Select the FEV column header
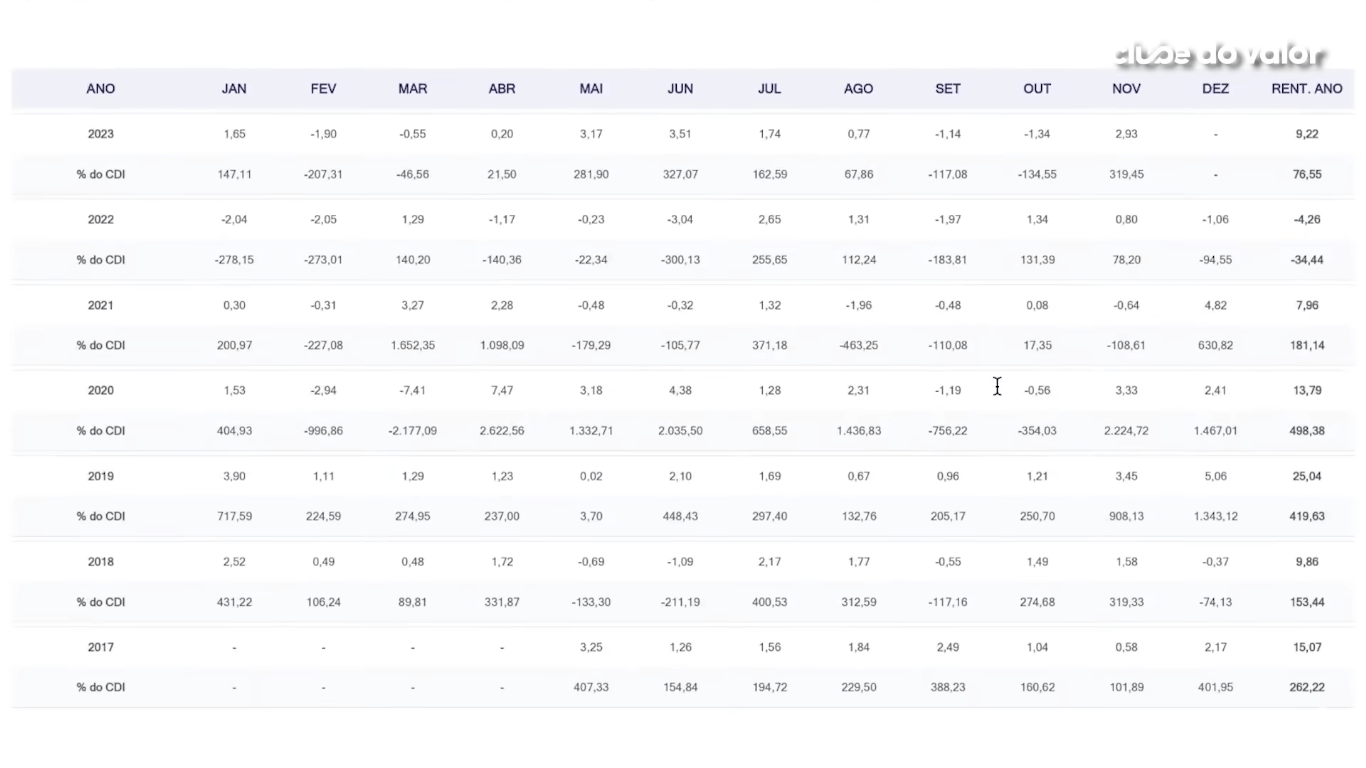This screenshot has height=768, width=1366. tap(323, 89)
